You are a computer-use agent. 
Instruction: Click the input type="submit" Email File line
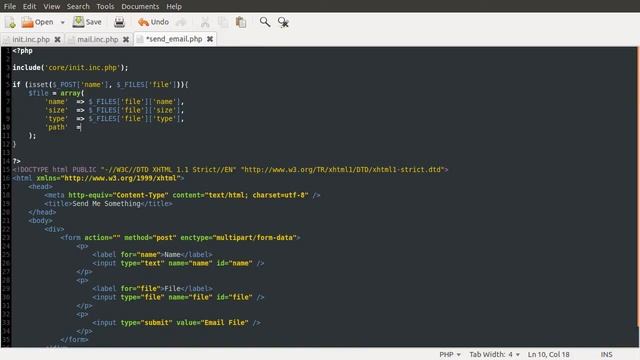[x=176, y=322]
